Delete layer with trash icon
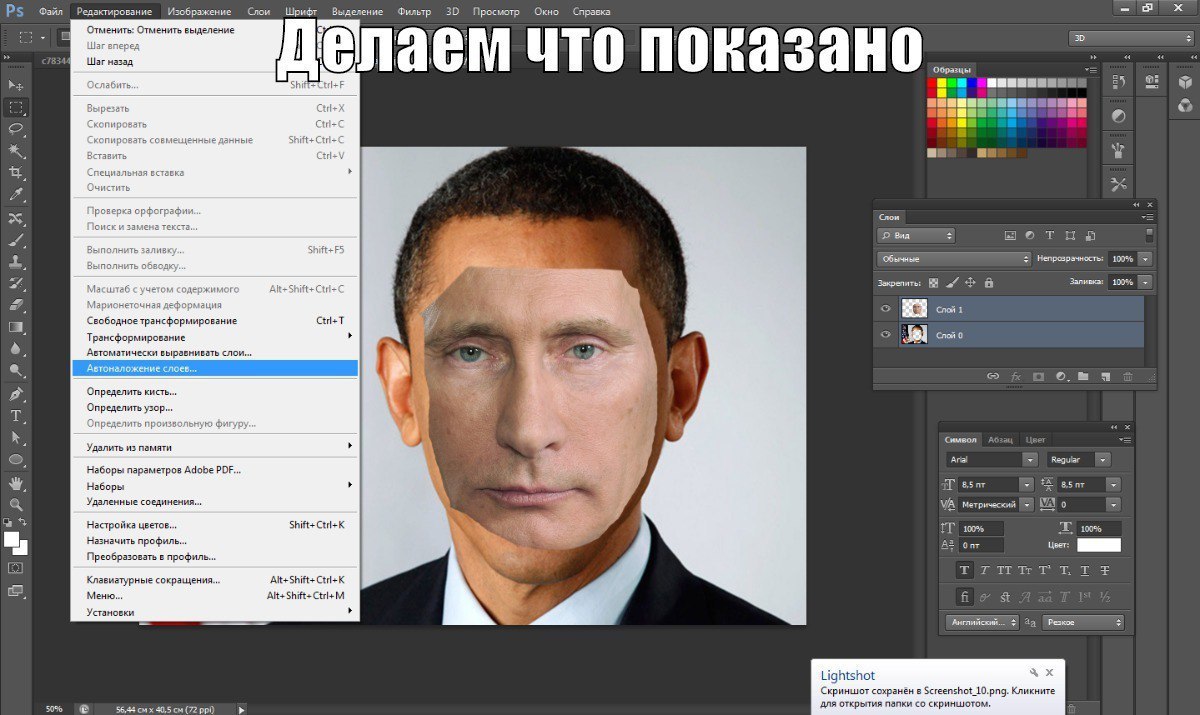This screenshot has width=1200, height=715. 1128,376
